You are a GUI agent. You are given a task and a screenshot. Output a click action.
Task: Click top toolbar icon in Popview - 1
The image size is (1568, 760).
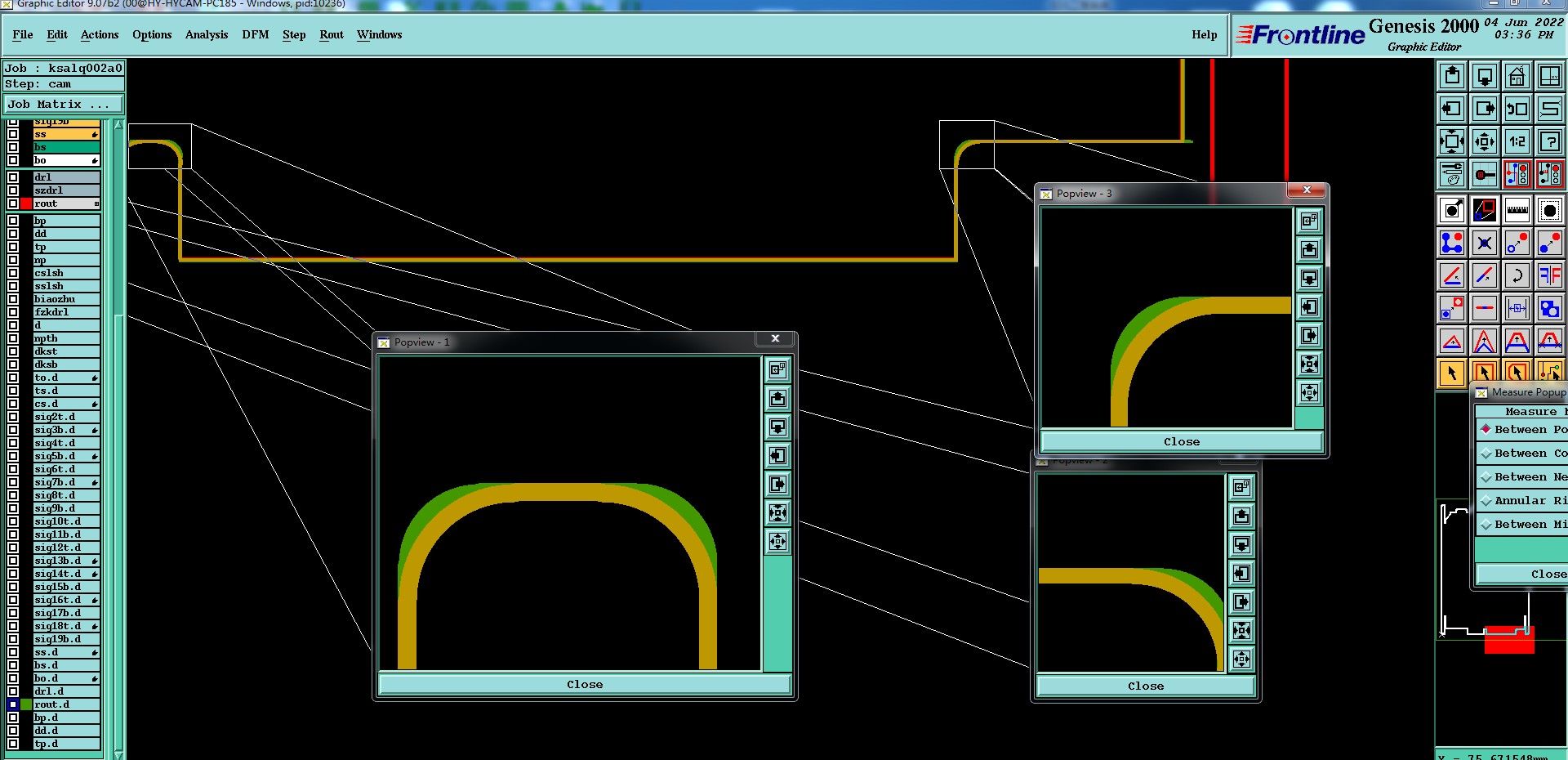(x=778, y=369)
